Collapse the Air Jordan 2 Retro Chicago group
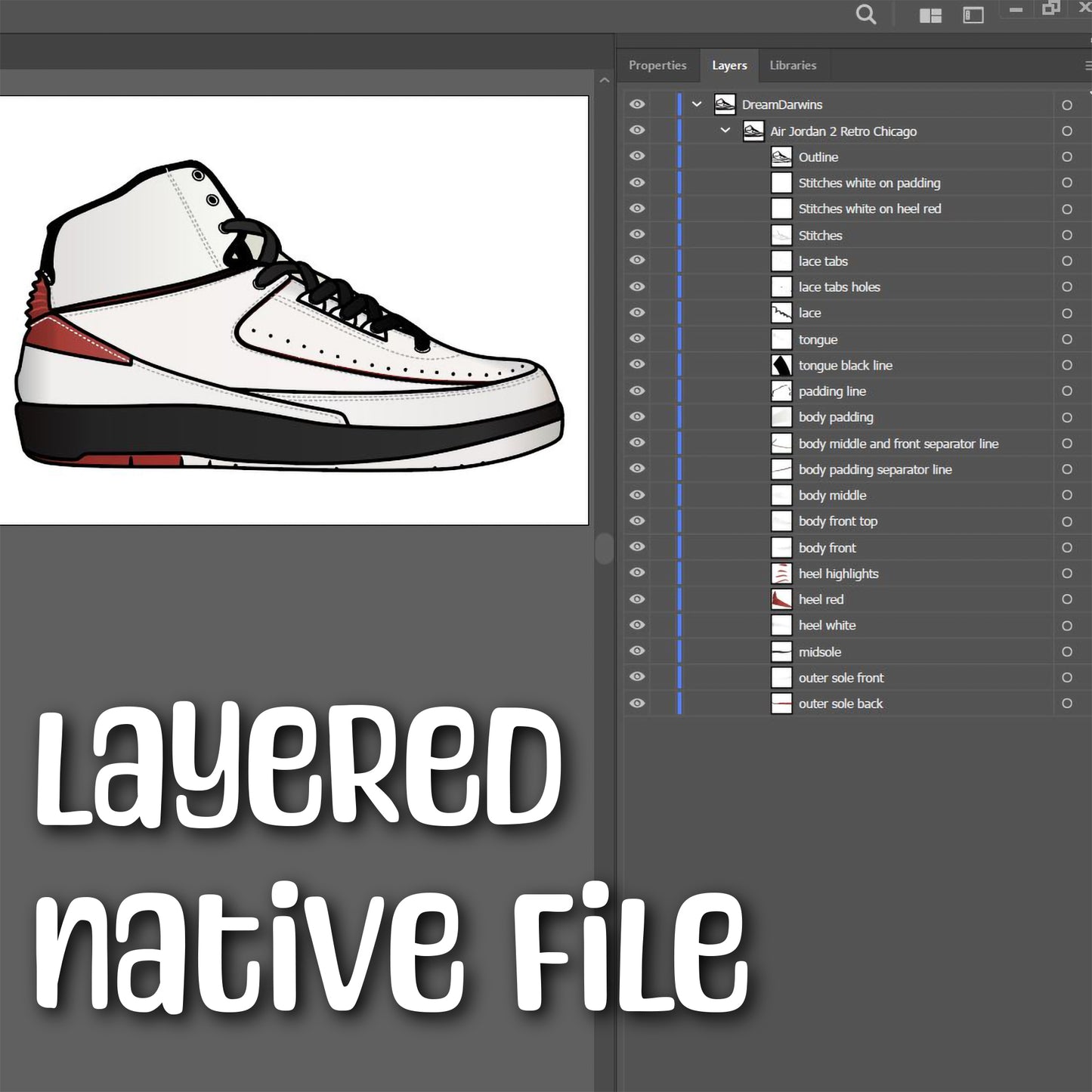The width and height of the screenshot is (1092, 1092). pyautogui.click(x=725, y=131)
